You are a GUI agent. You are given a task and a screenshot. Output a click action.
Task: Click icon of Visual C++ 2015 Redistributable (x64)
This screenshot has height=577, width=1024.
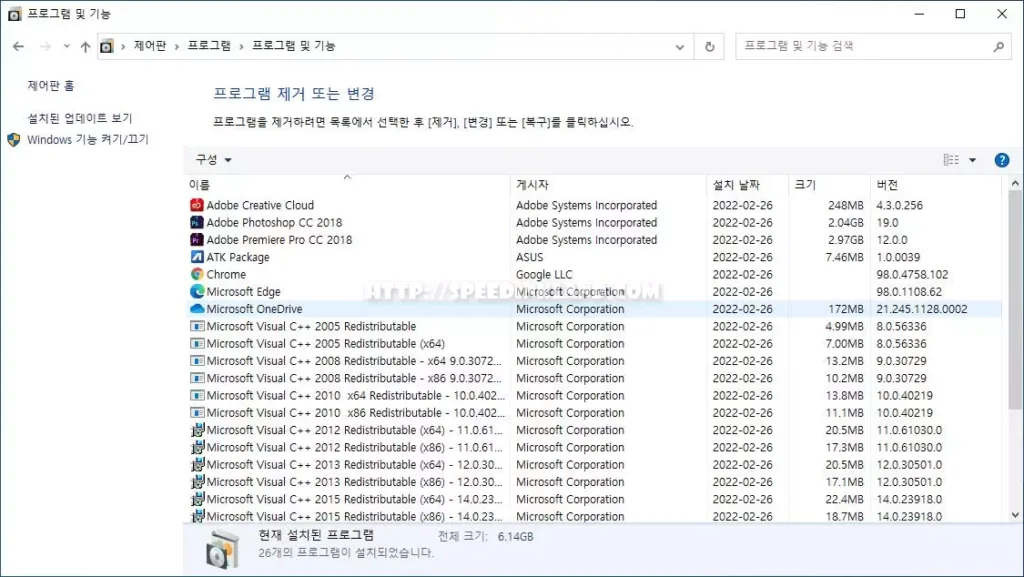tap(197, 499)
